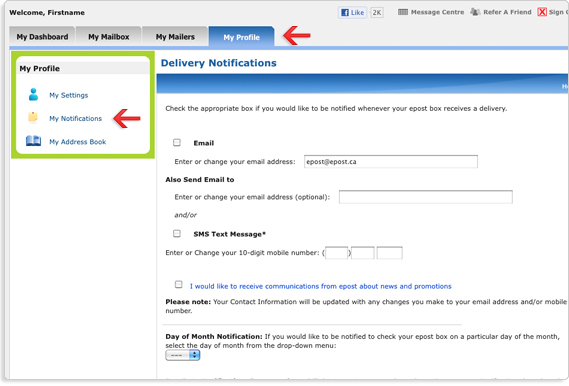Check the epost news and promotions box
Viewport: 569px width, 386px height.
[179, 284]
